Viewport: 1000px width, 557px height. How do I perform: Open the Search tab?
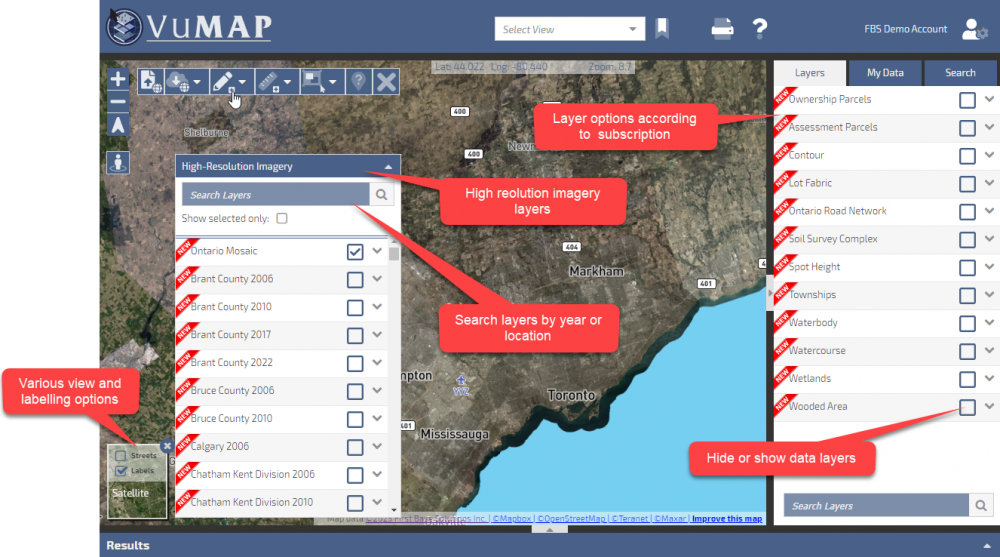(960, 73)
